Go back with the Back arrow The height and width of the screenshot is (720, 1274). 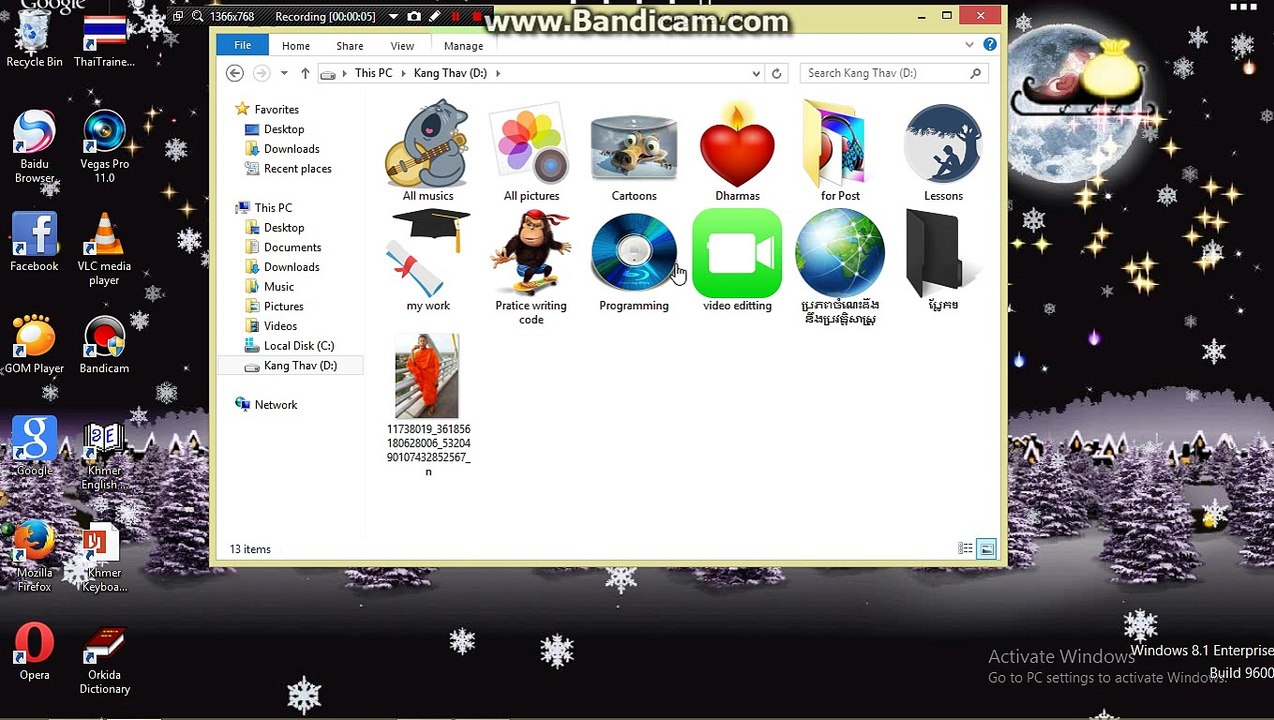pyautogui.click(x=235, y=73)
